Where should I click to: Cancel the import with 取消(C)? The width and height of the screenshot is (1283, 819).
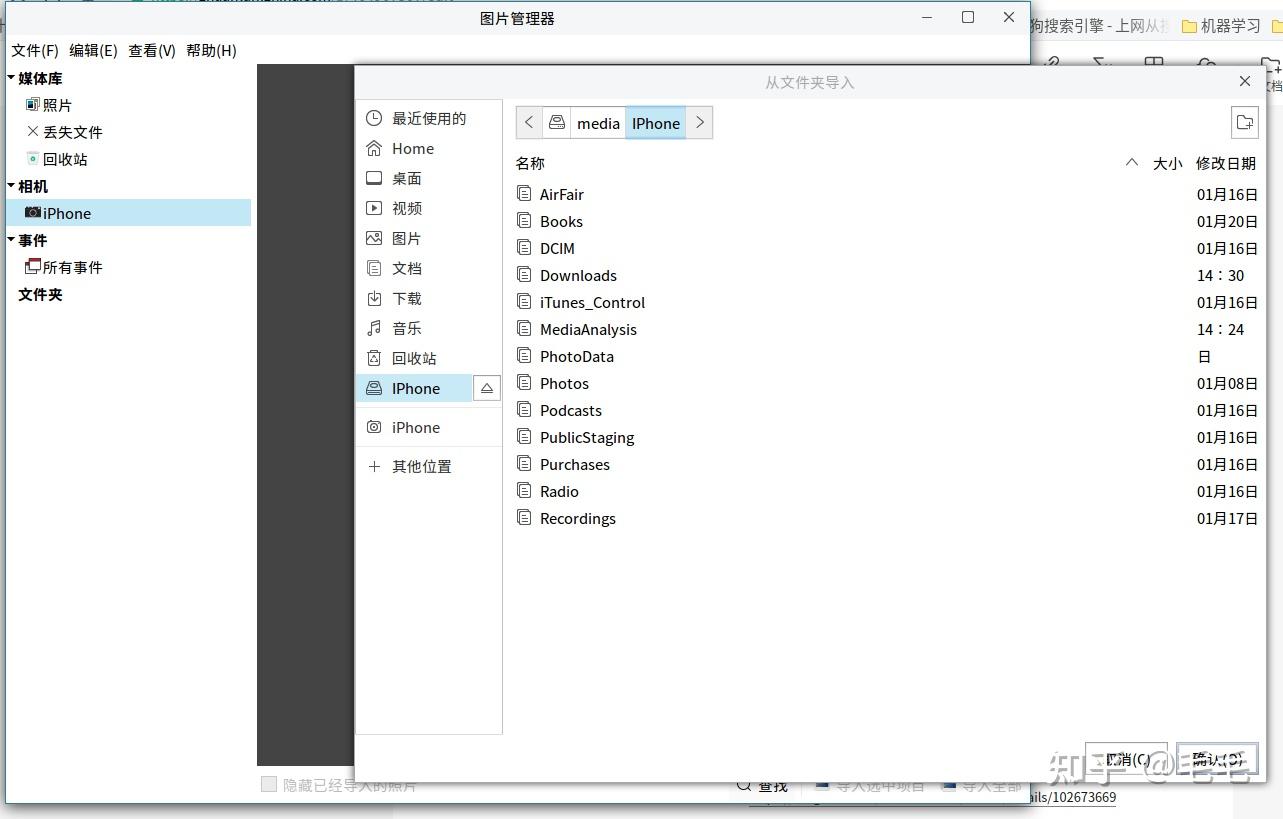[x=1126, y=760]
